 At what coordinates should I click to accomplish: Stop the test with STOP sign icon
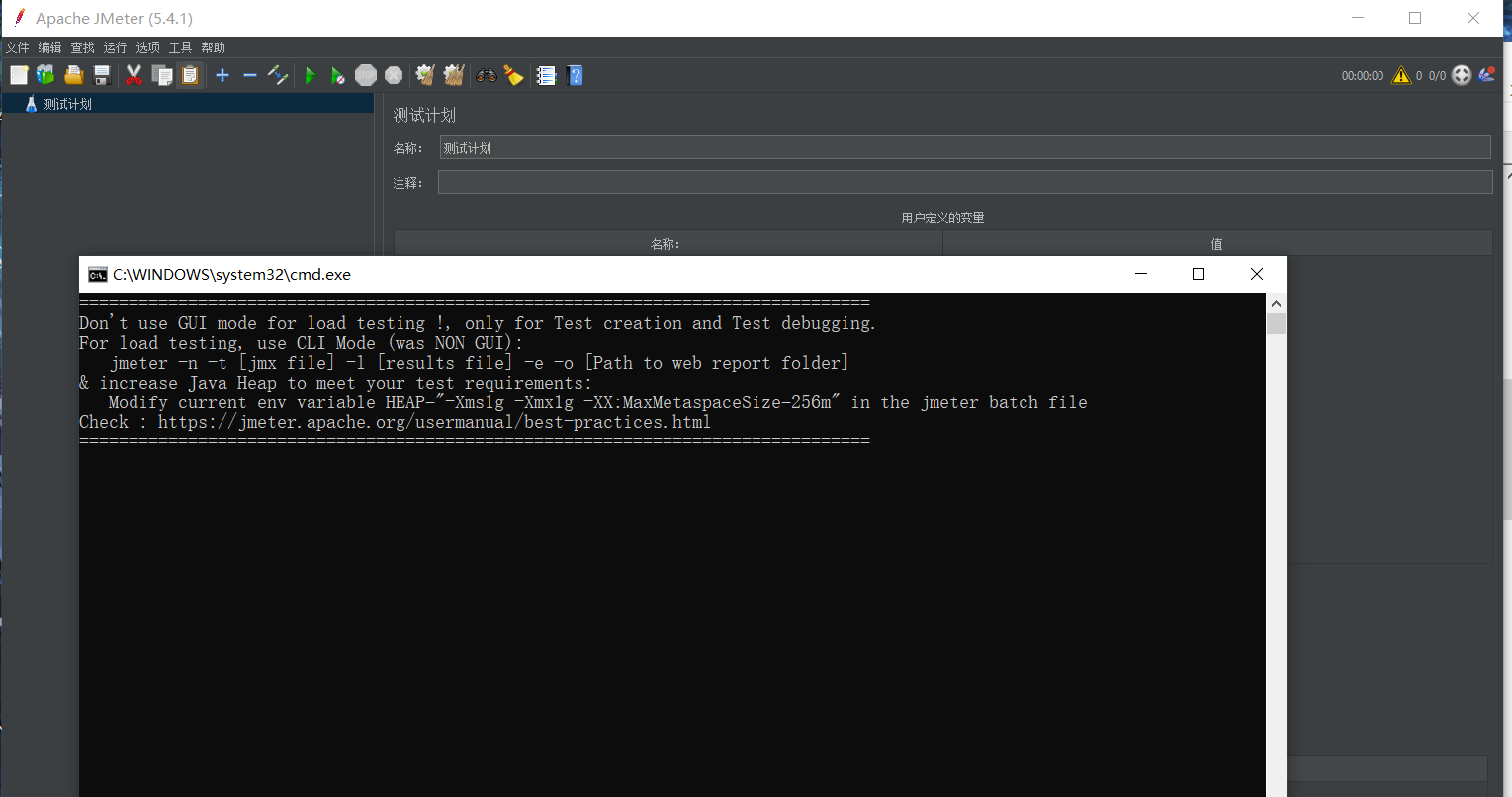pos(366,75)
